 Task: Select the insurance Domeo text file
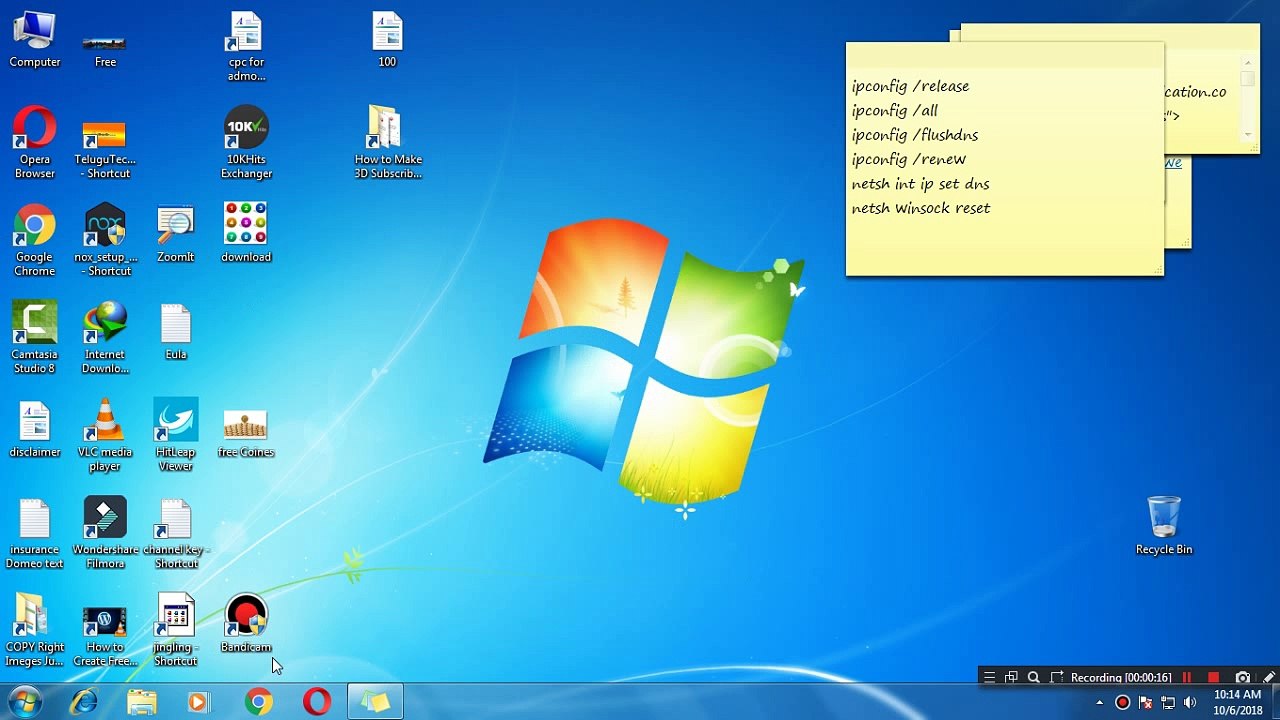point(35,534)
